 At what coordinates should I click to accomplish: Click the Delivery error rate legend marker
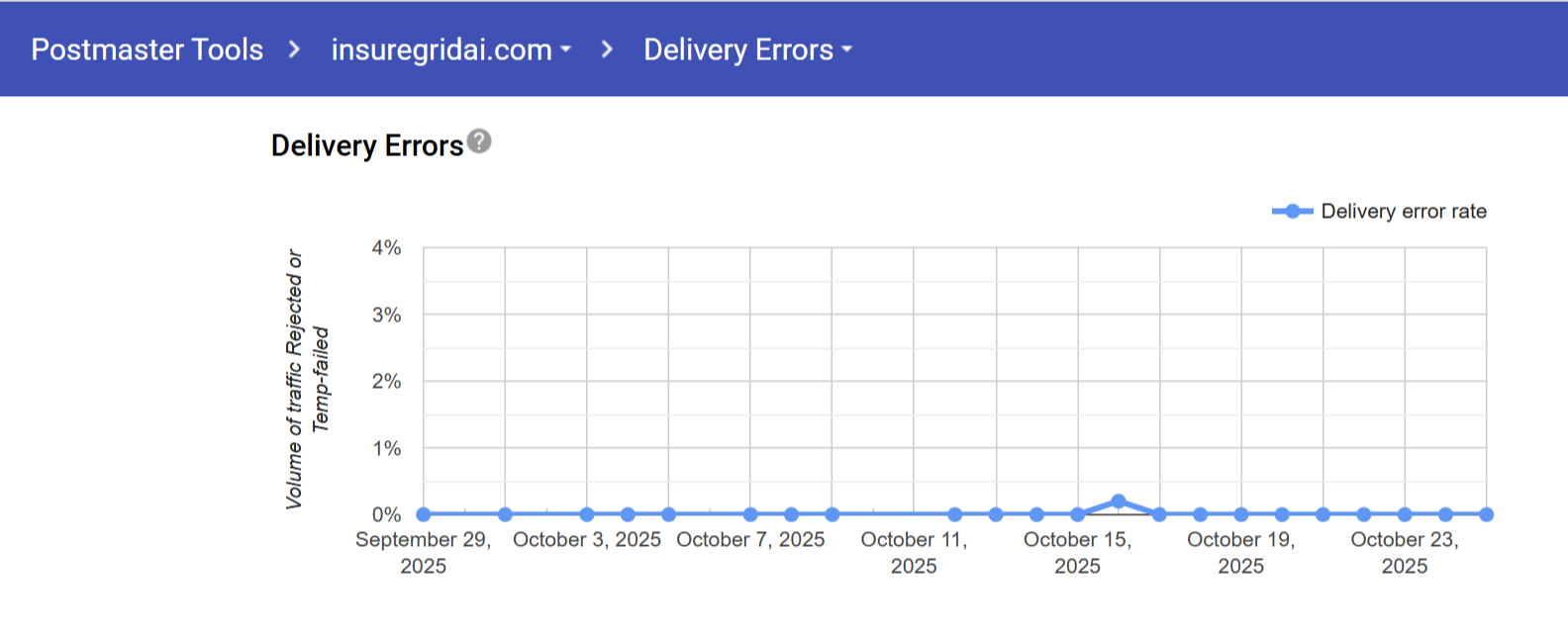coord(1292,212)
